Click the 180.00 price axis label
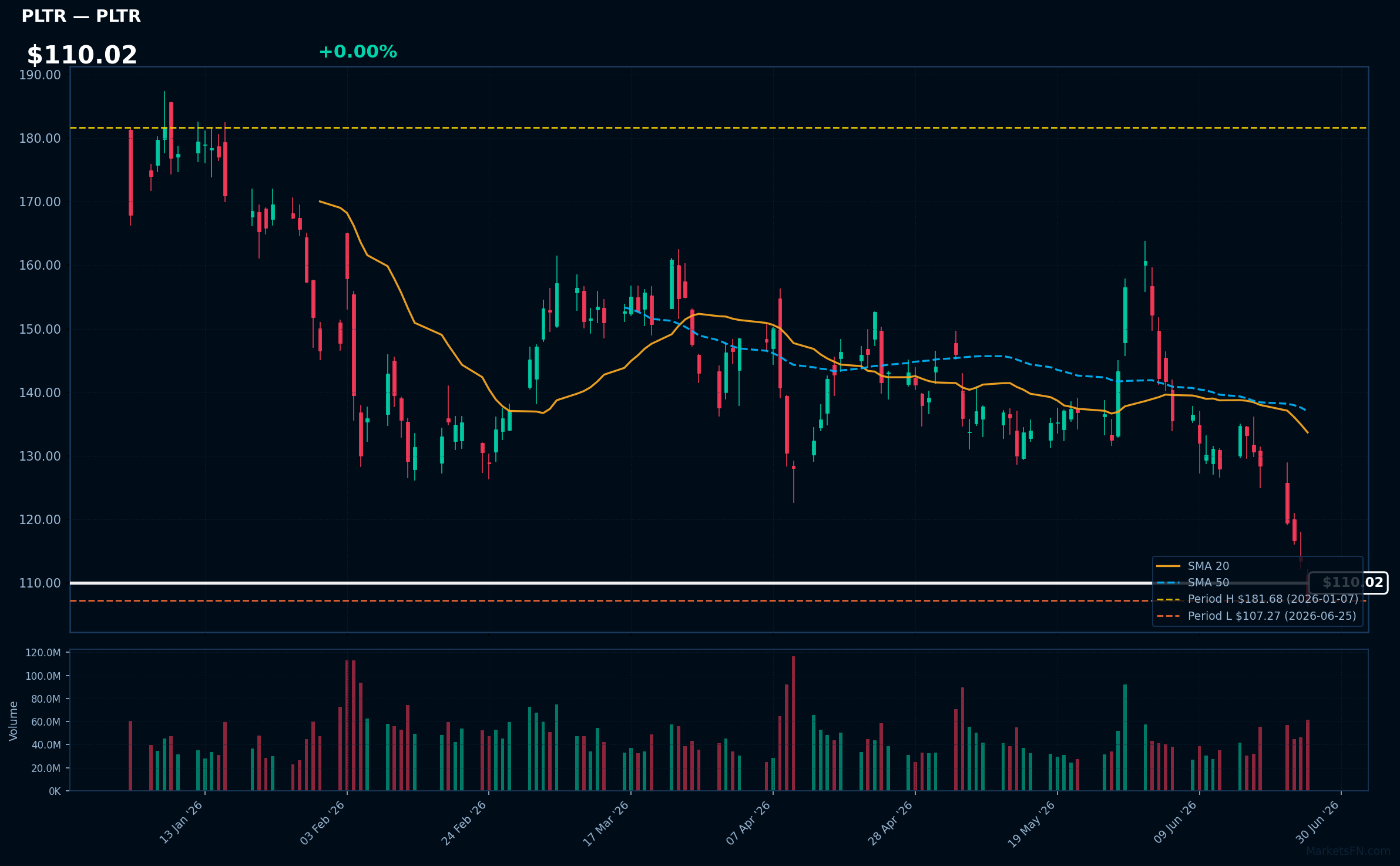Image resolution: width=1400 pixels, height=866 pixels. click(x=40, y=138)
